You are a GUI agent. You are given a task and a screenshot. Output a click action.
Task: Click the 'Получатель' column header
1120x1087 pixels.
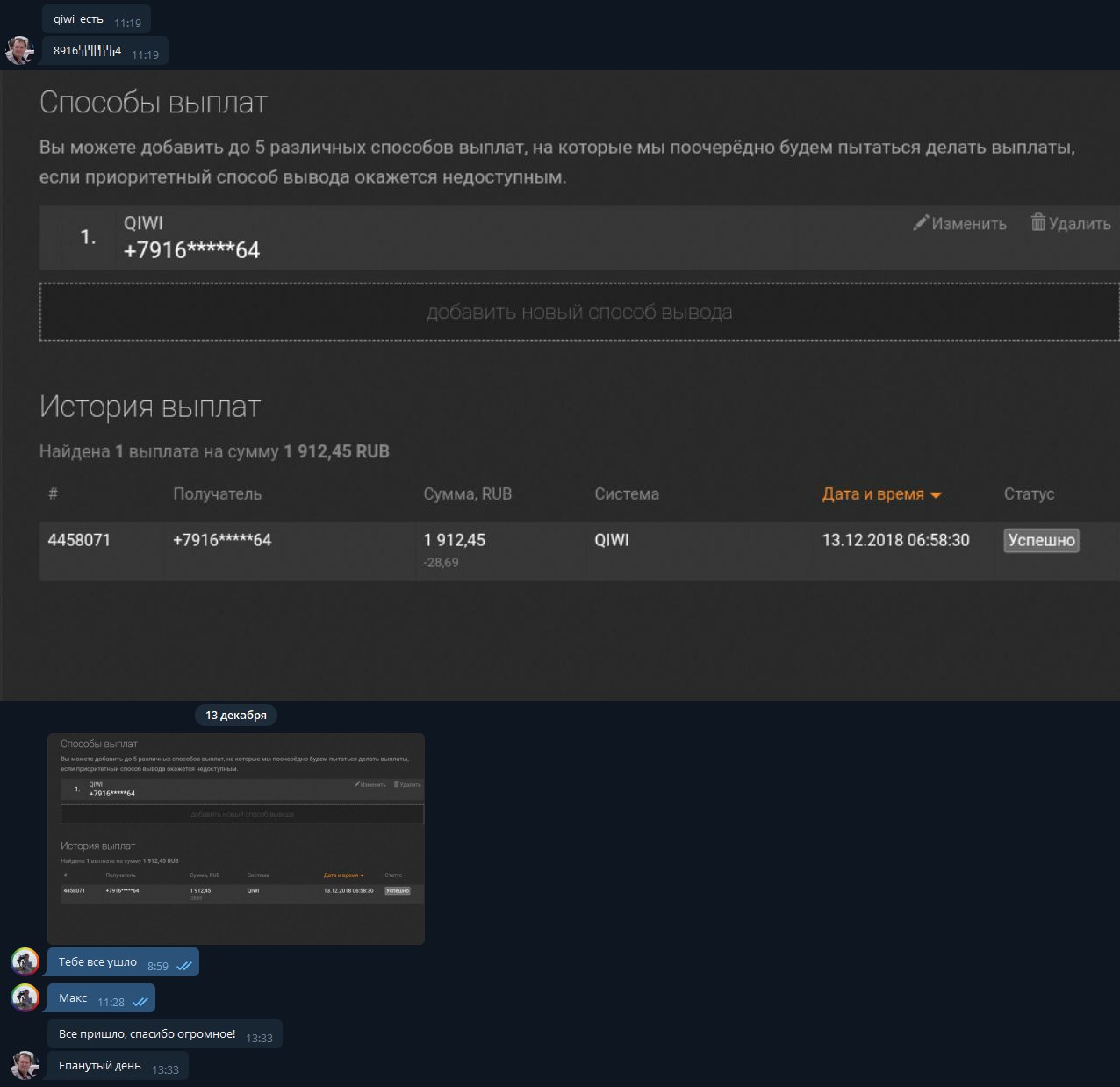pos(217,494)
